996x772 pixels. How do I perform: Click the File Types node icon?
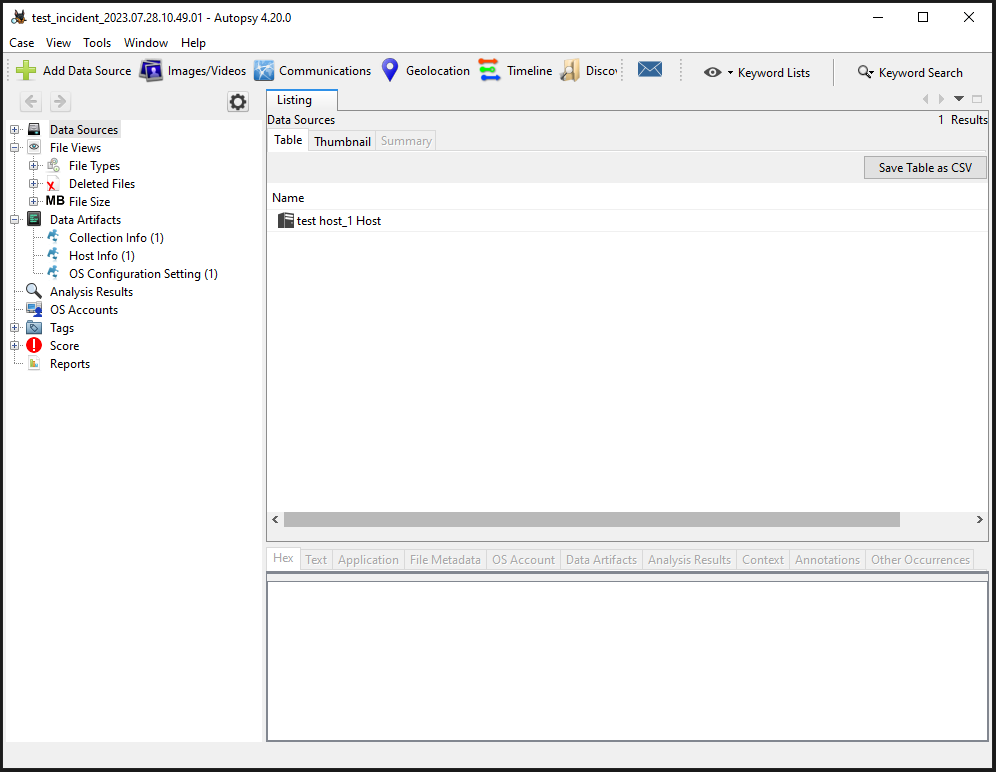(54, 166)
